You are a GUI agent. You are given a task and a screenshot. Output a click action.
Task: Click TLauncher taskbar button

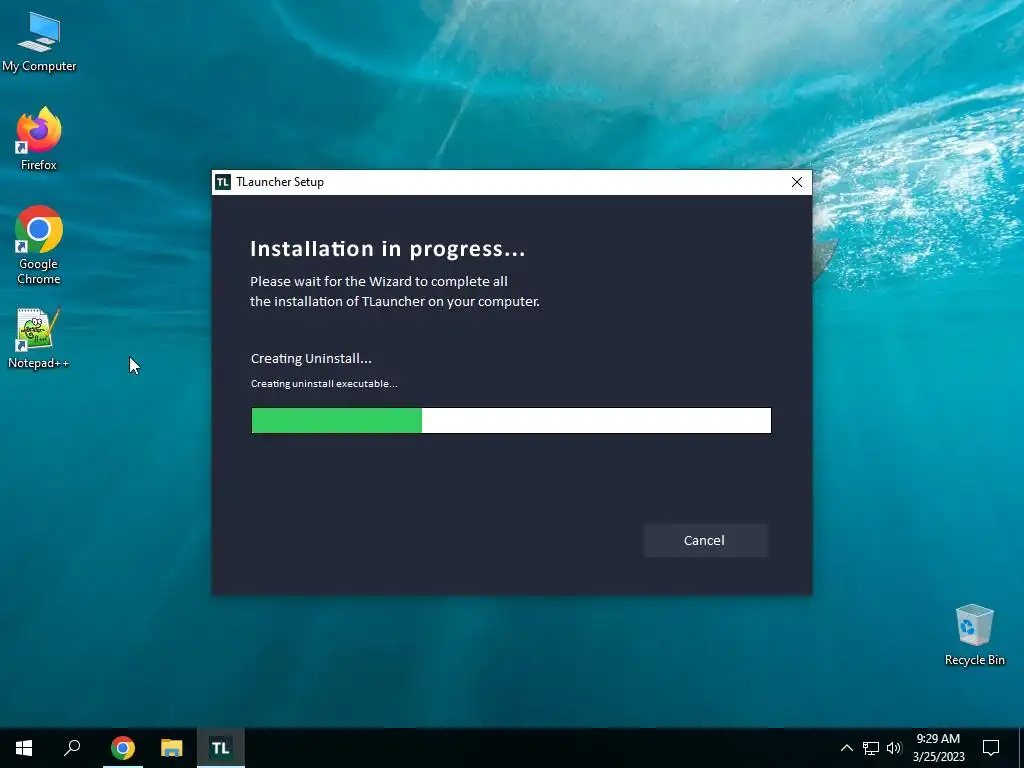click(x=221, y=748)
